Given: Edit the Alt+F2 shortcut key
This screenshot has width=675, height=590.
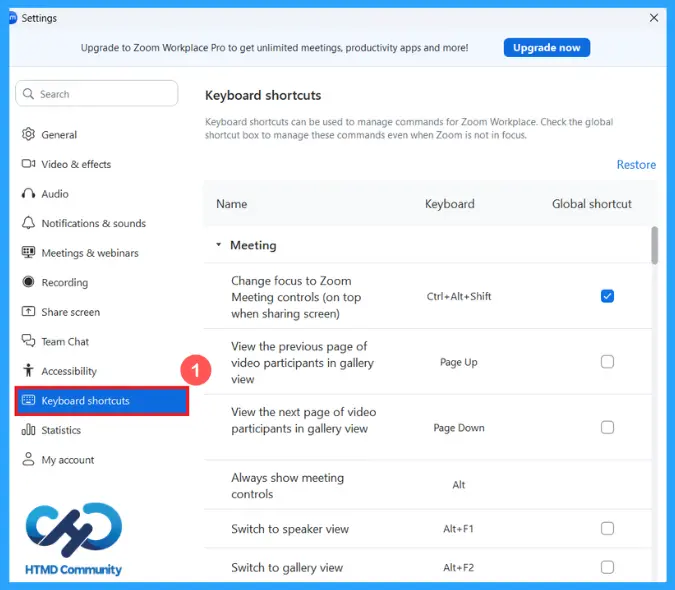Looking at the screenshot, I should [458, 568].
